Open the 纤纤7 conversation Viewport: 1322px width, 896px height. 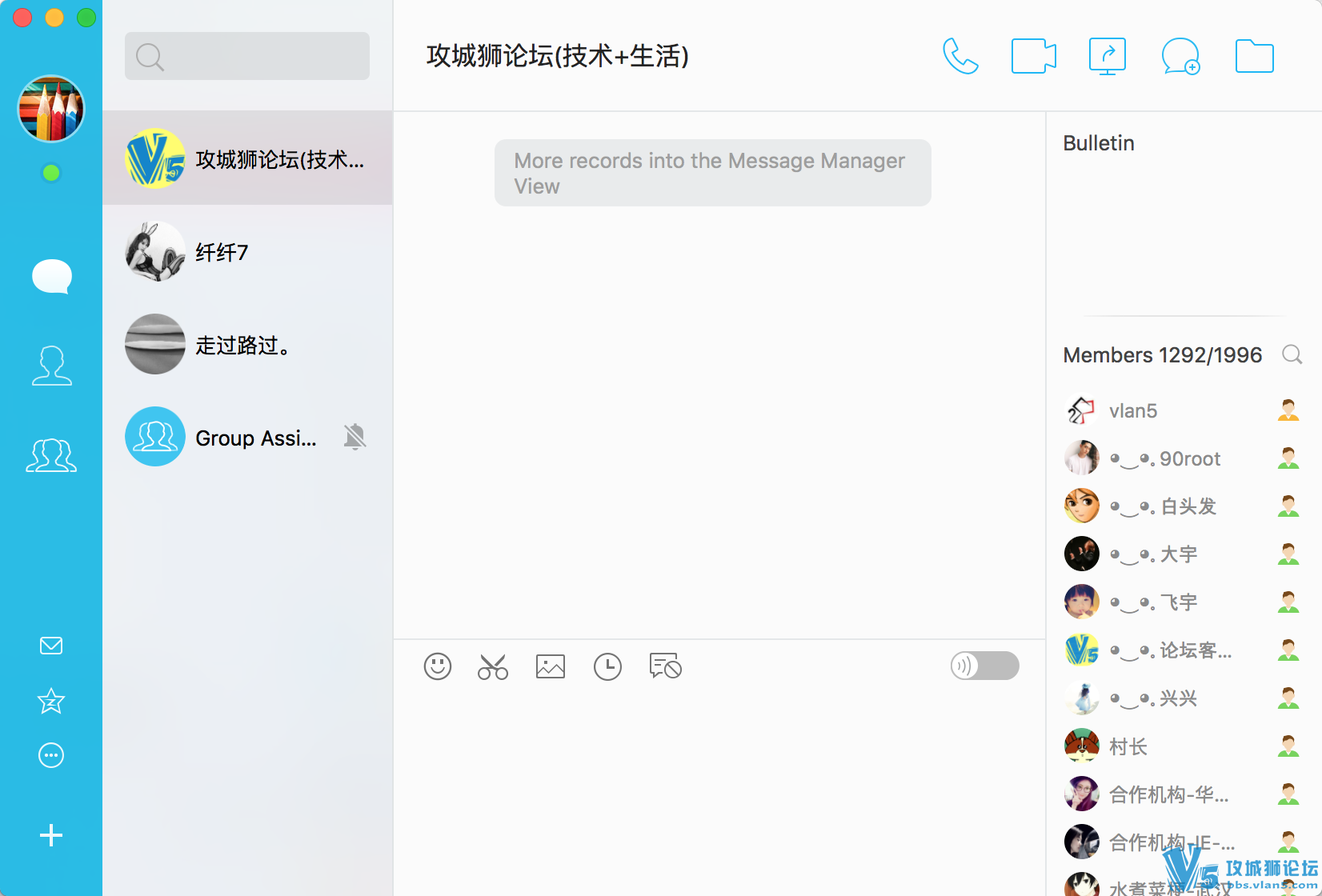(x=247, y=252)
